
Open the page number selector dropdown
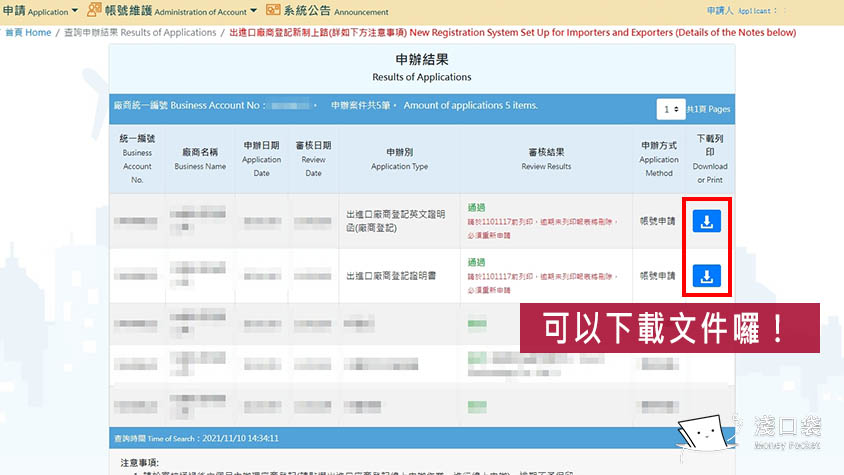670,109
